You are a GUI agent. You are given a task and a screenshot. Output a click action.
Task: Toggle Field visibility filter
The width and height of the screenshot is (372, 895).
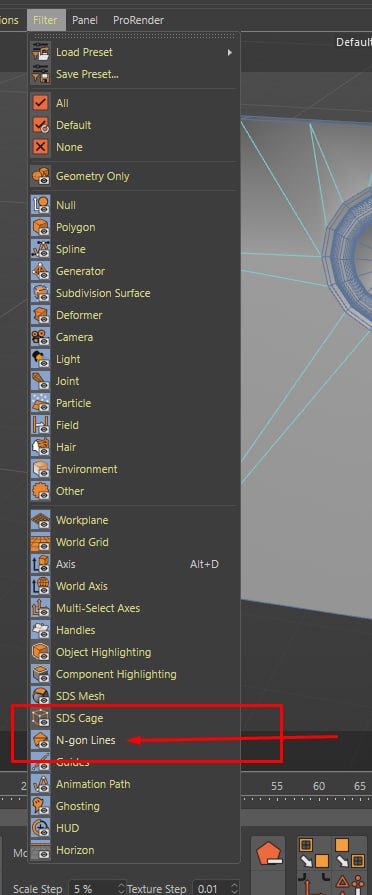(x=134, y=425)
